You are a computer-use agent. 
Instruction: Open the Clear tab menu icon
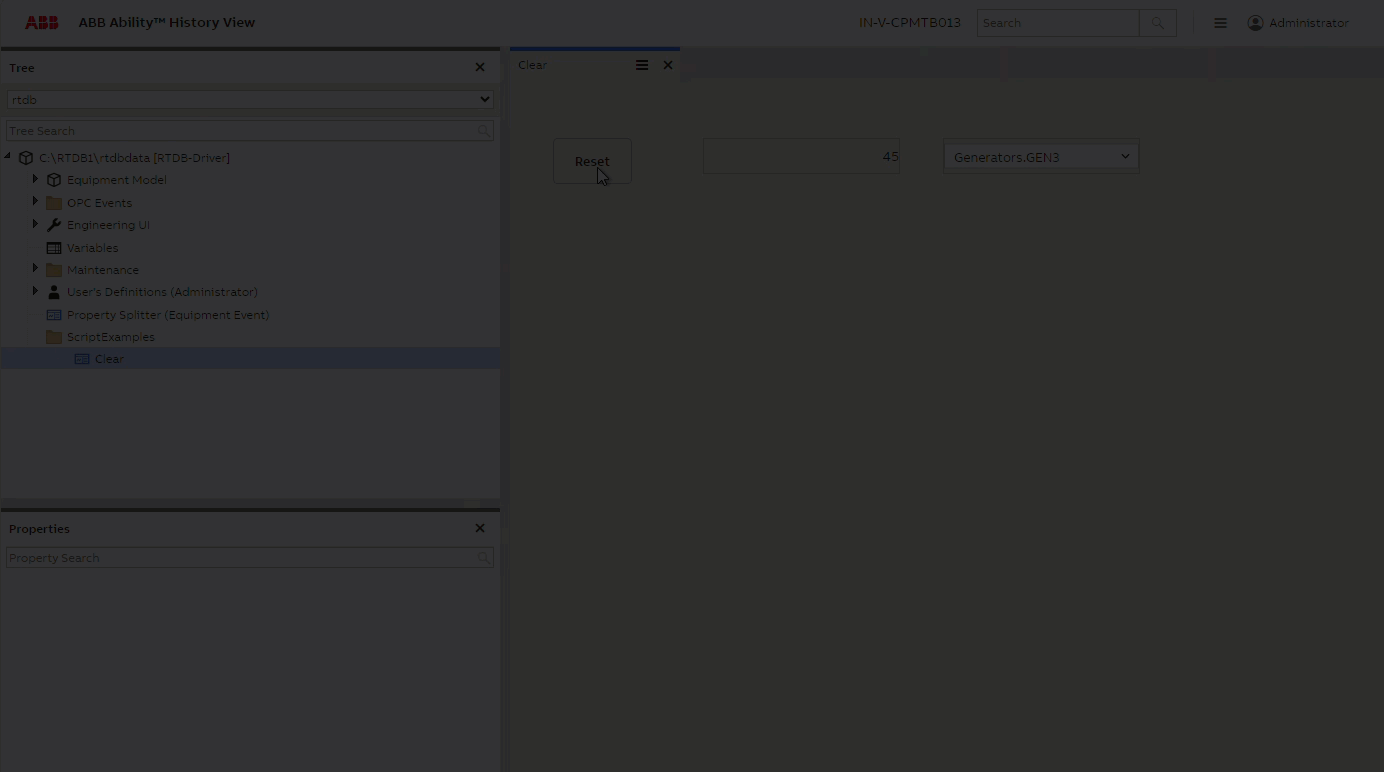pyautogui.click(x=642, y=65)
